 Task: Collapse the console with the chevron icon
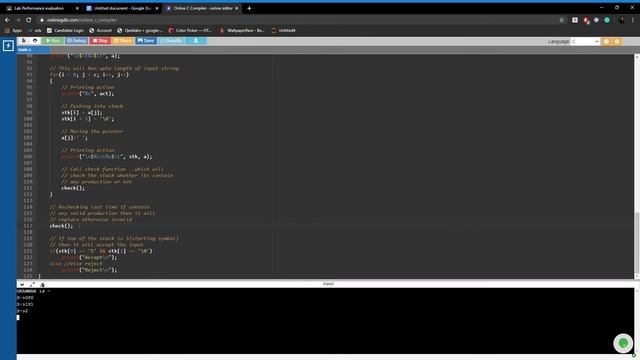[22, 284]
